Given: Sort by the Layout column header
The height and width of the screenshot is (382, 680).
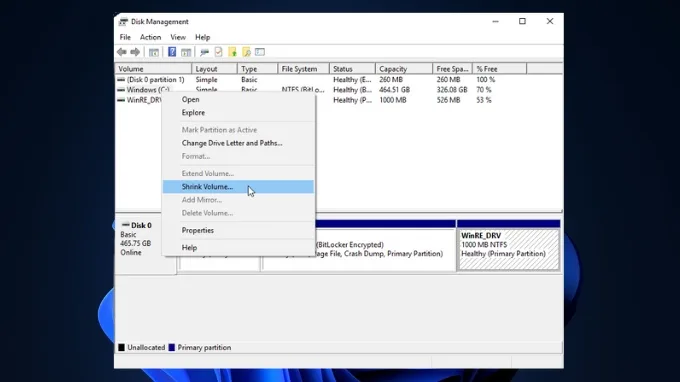Looking at the screenshot, I should [214, 69].
